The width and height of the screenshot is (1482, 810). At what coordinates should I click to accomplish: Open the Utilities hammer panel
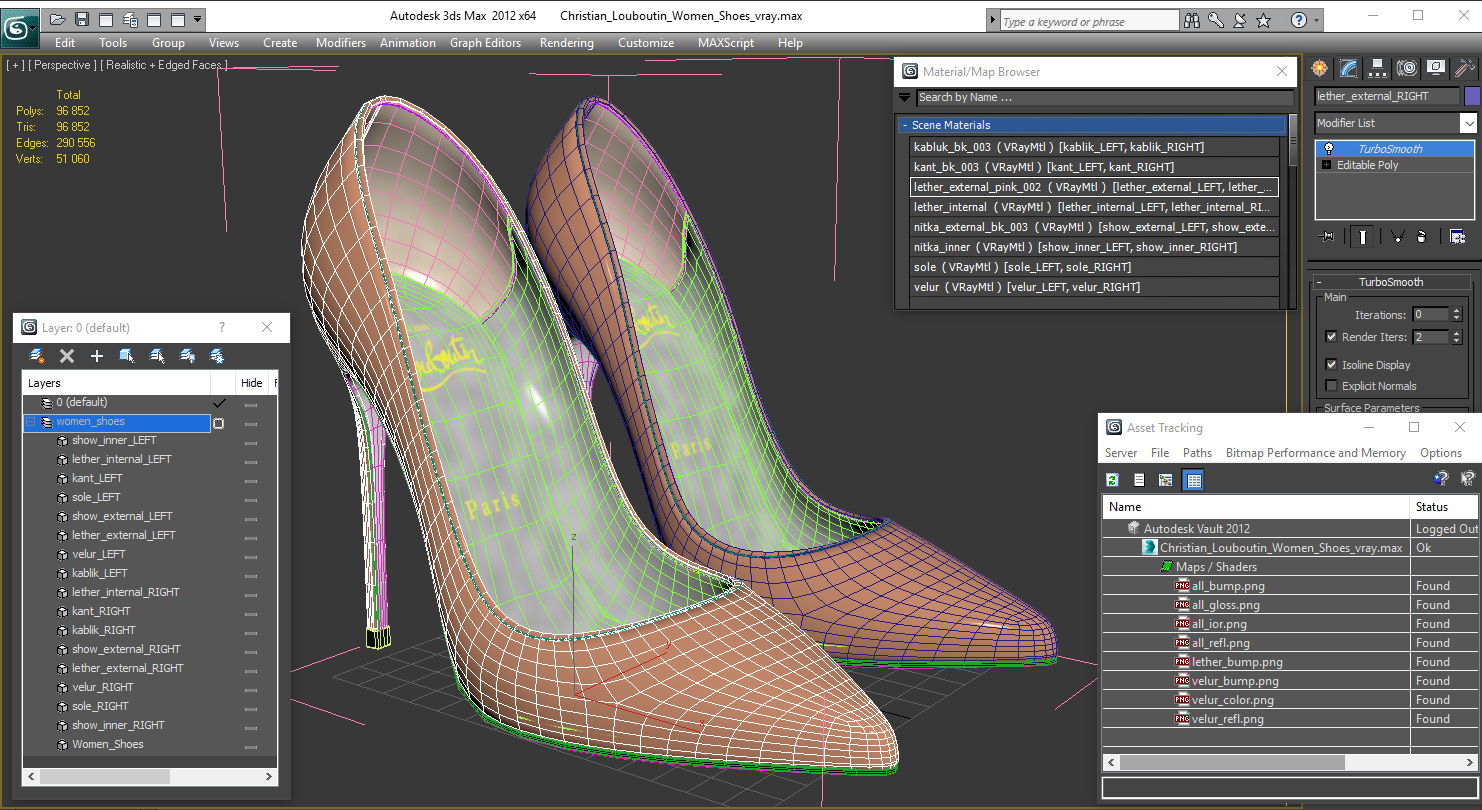[x=1465, y=68]
